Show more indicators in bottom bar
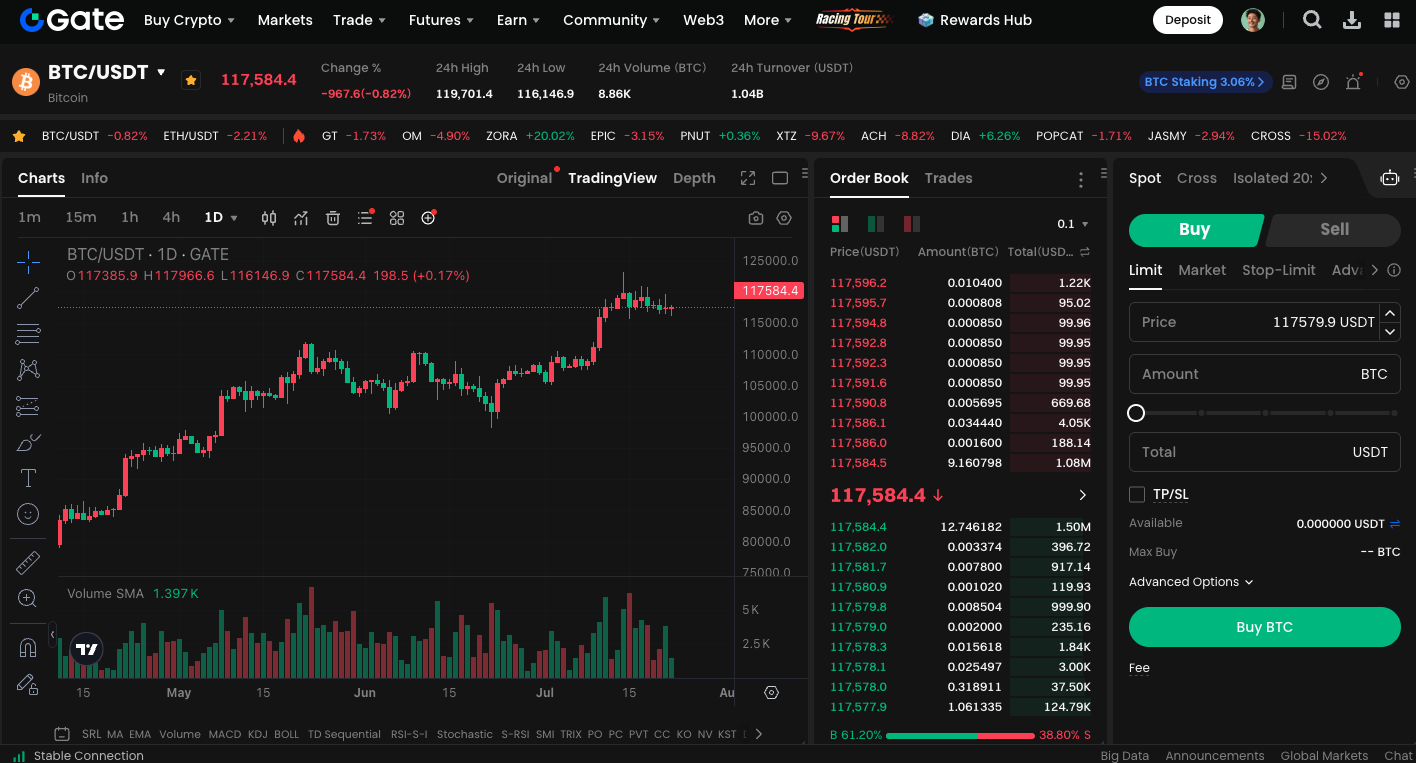1416x763 pixels. (x=758, y=734)
